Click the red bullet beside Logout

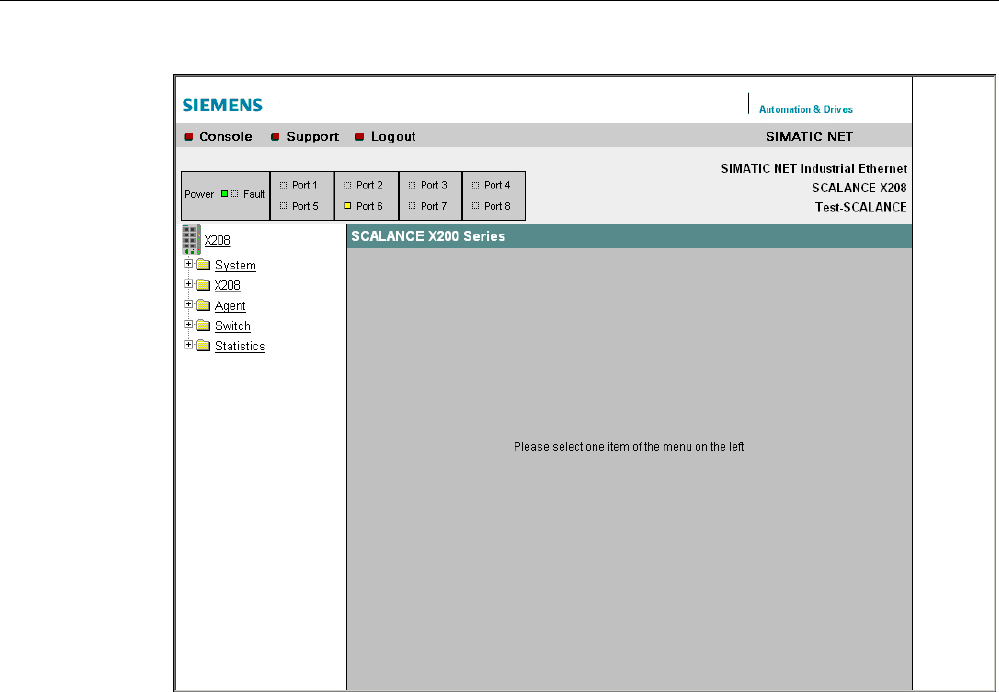click(x=359, y=137)
